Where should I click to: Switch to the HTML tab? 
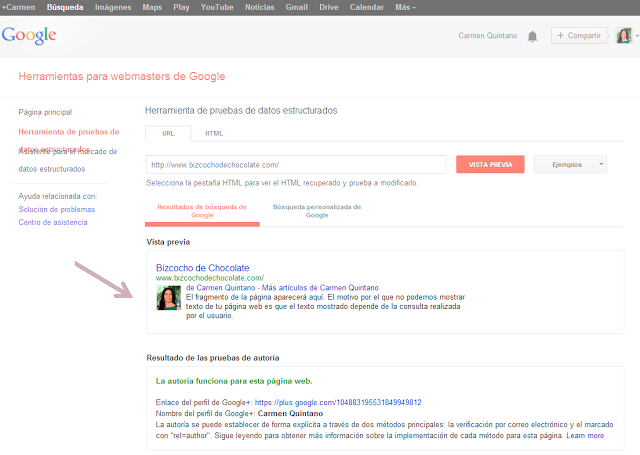(x=214, y=133)
